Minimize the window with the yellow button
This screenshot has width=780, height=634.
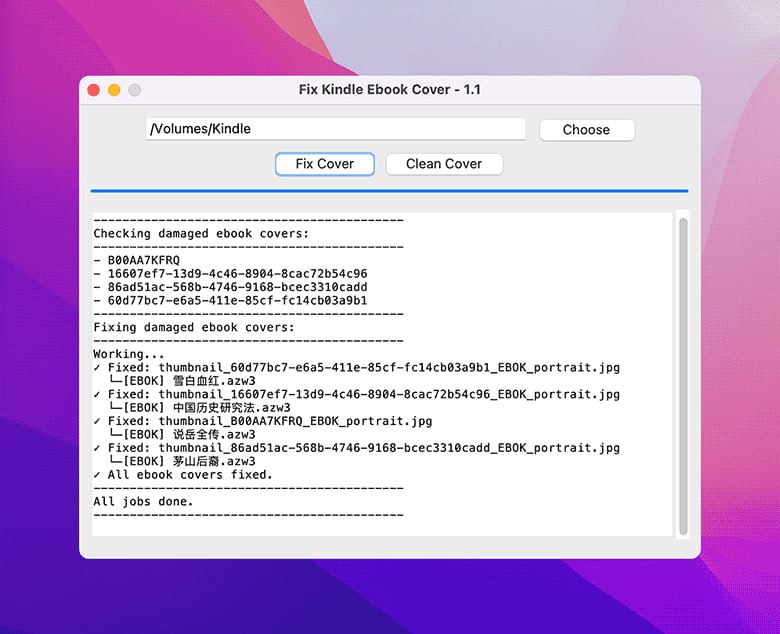coord(114,90)
